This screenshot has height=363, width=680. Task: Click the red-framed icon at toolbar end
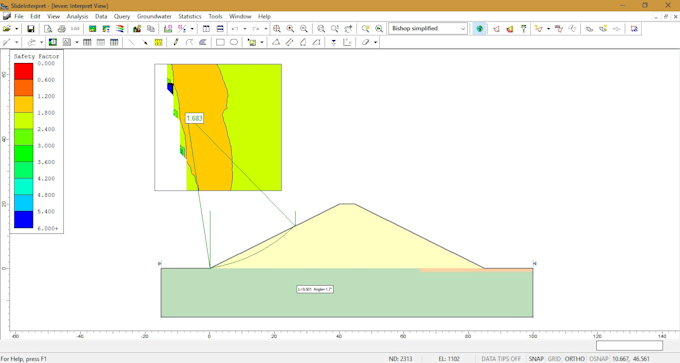(x=634, y=29)
